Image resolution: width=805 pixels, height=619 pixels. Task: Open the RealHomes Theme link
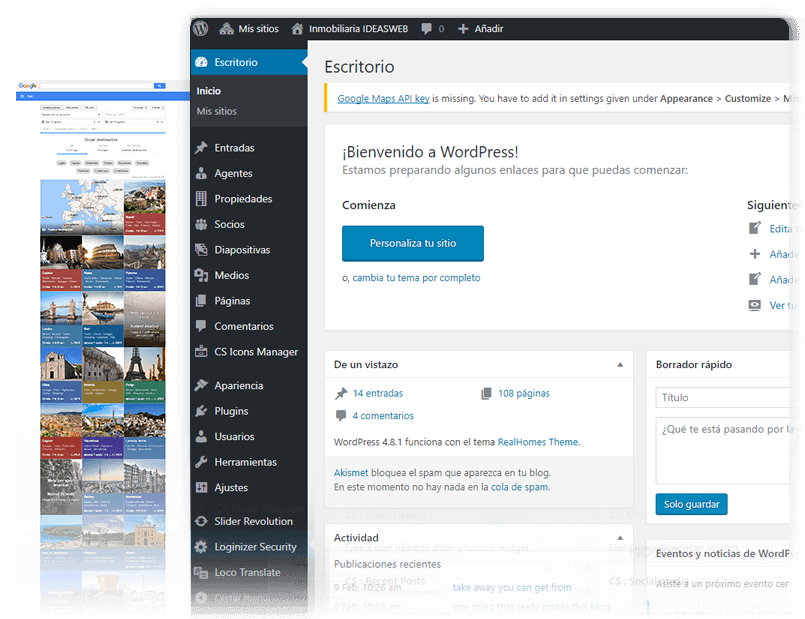[538, 442]
